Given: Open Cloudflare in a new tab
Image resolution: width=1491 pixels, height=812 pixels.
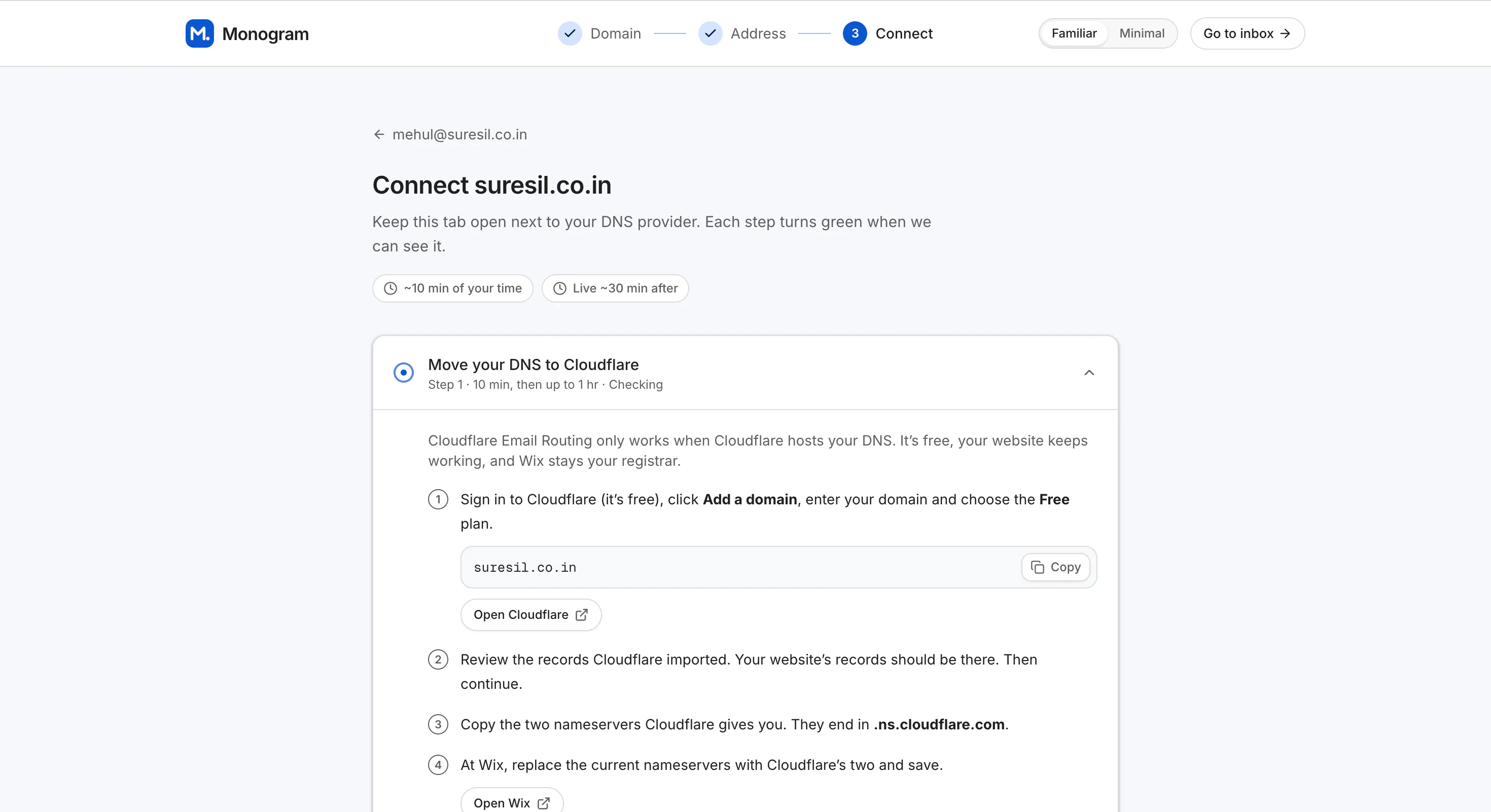Looking at the screenshot, I should coord(531,615).
